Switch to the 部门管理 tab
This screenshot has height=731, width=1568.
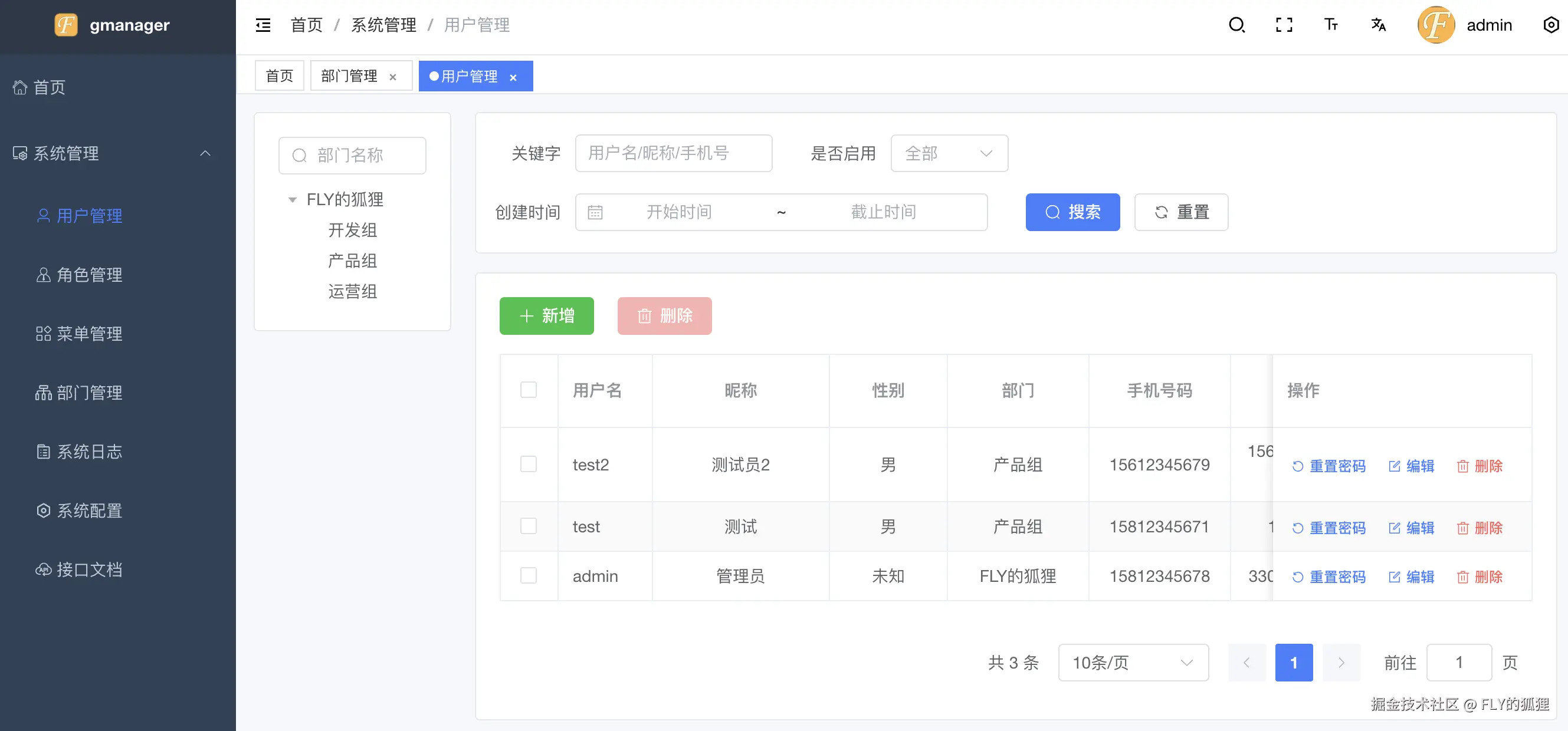pos(349,76)
